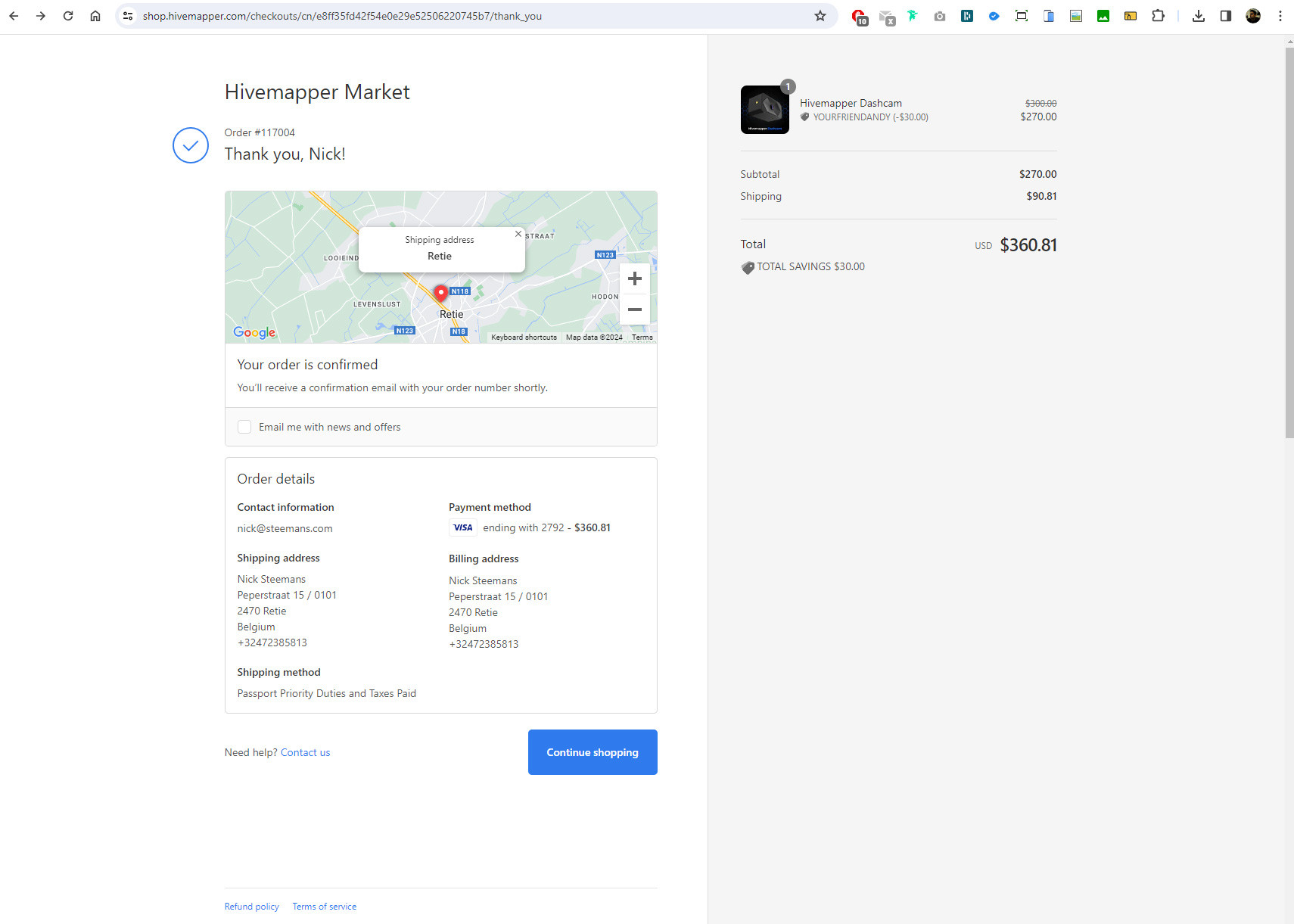Open the gray camera extension

[940, 16]
